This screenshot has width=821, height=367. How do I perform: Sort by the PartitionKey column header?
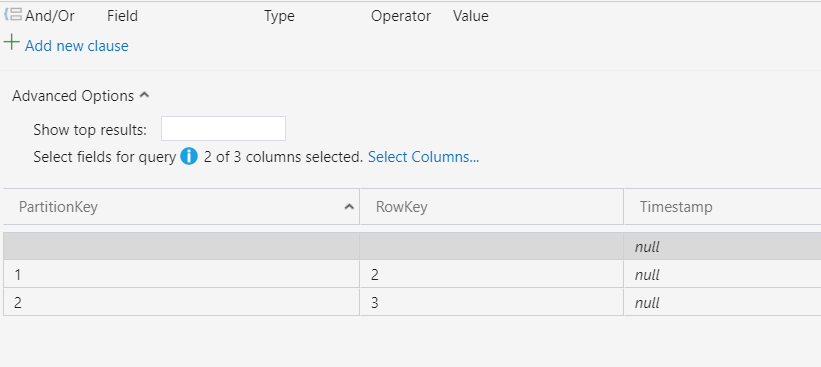181,207
